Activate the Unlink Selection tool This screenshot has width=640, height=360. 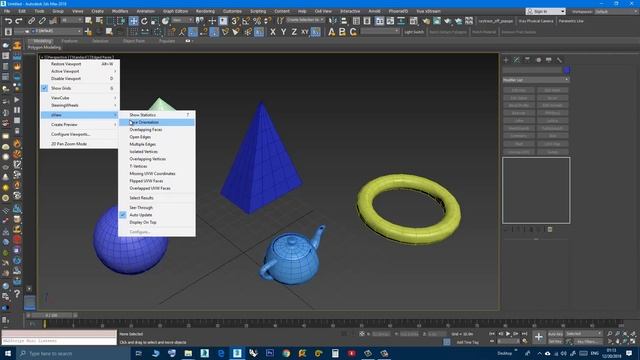click(x=42, y=21)
